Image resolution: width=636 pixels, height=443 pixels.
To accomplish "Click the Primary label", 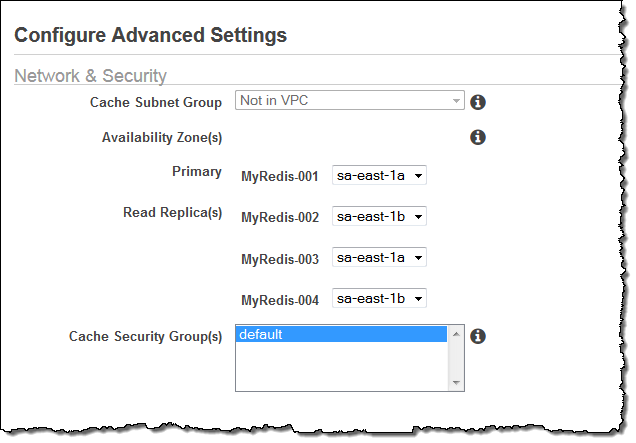I will pos(197,172).
